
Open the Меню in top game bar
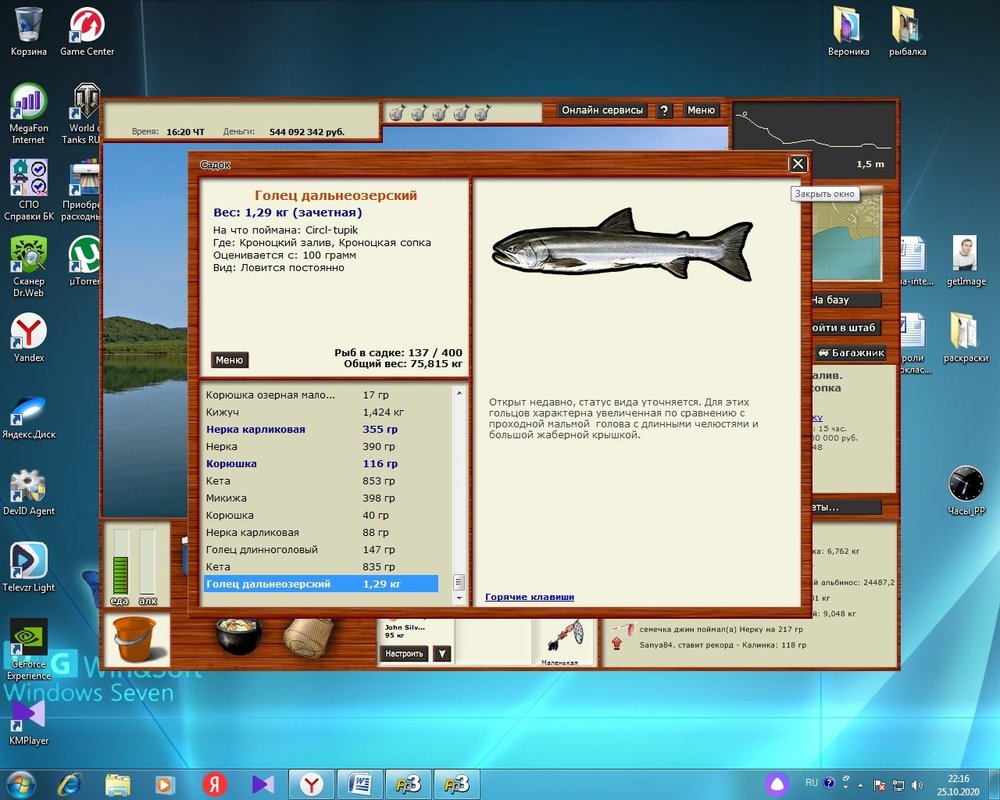pyautogui.click(x=701, y=111)
